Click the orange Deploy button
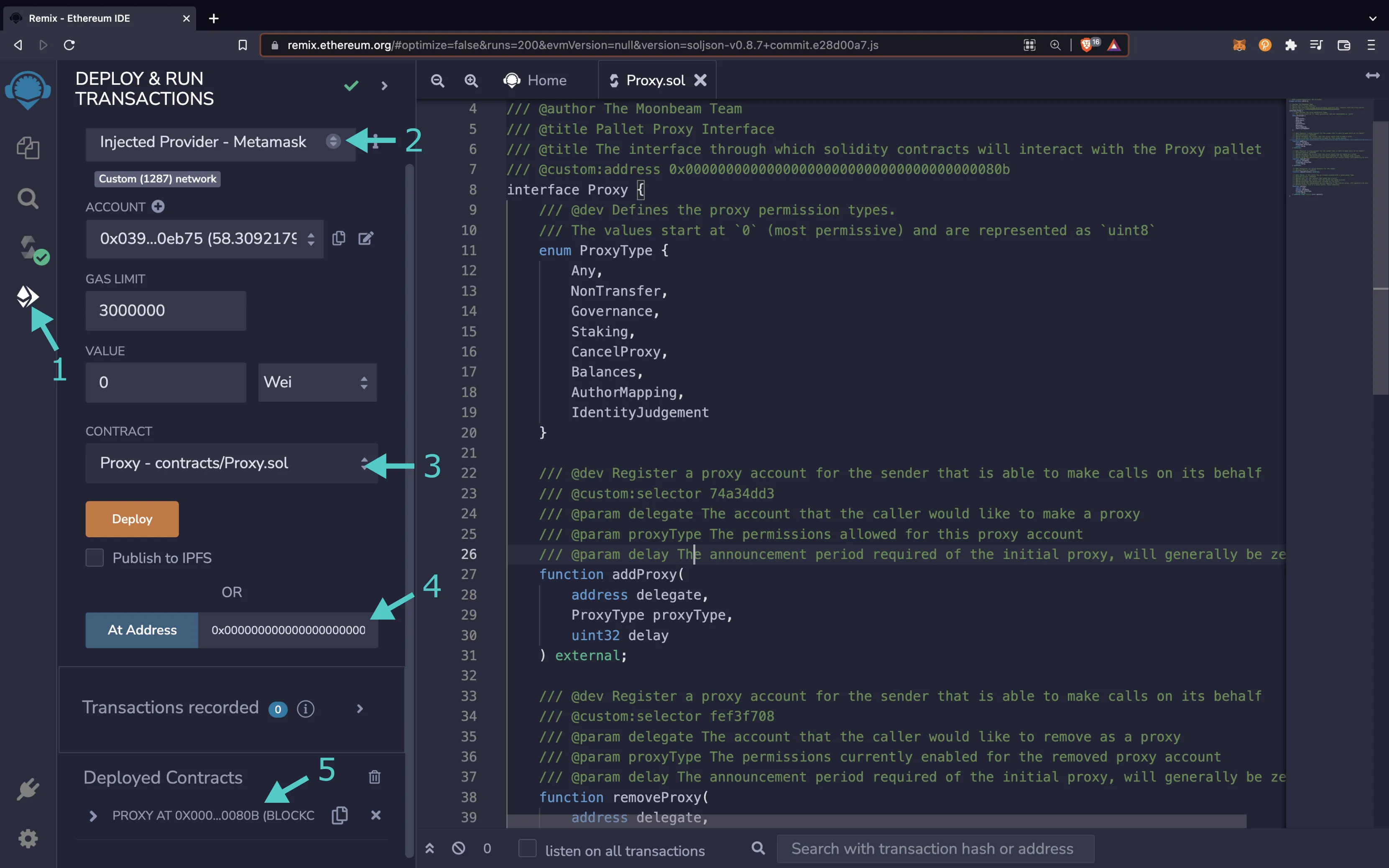This screenshot has width=1389, height=868. [x=132, y=519]
